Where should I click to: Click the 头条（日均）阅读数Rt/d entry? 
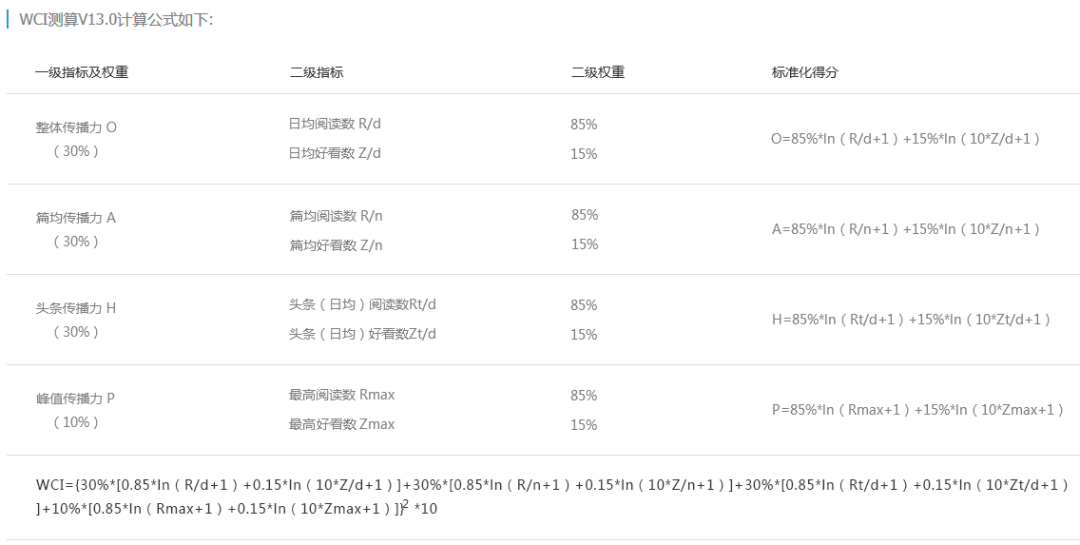363,305
